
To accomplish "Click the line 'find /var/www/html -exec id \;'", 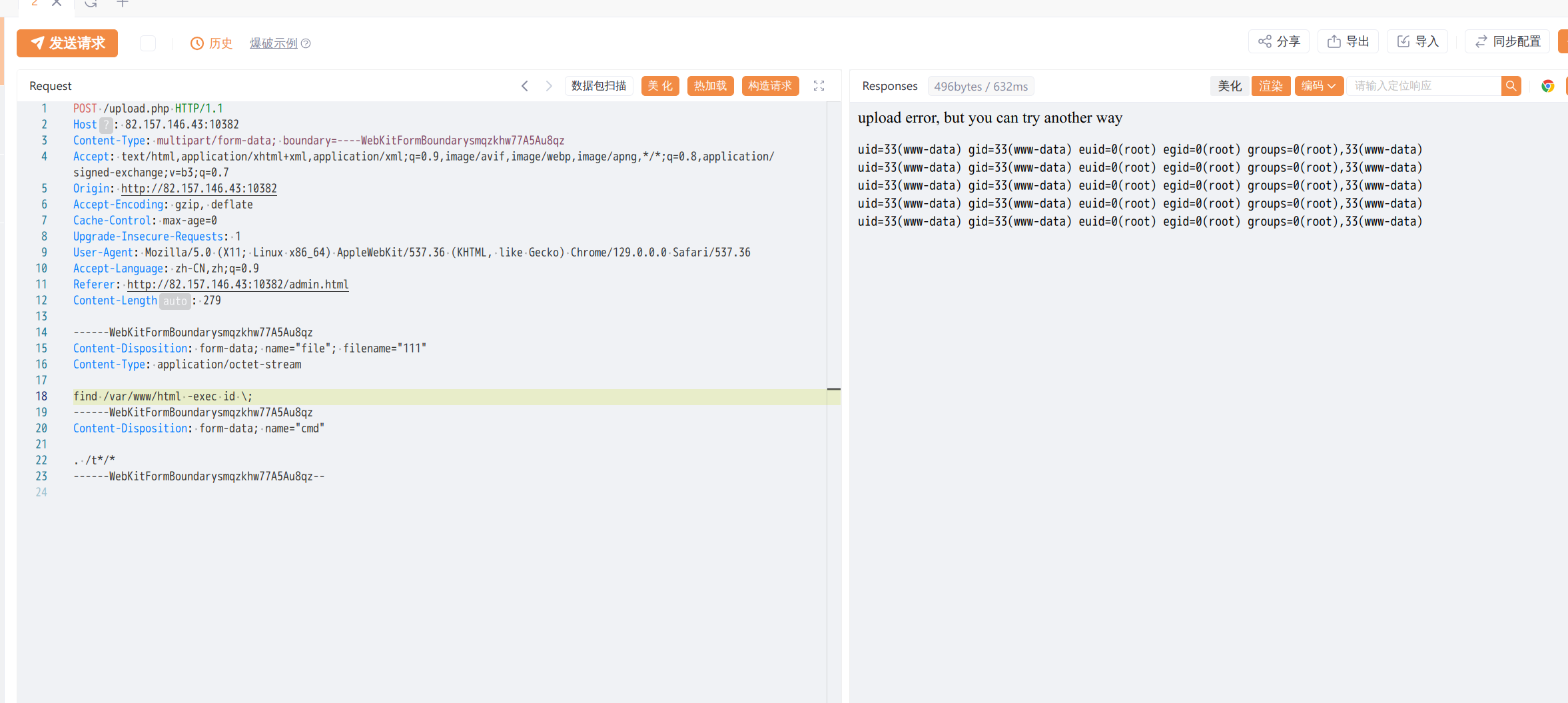I will tap(163, 396).
